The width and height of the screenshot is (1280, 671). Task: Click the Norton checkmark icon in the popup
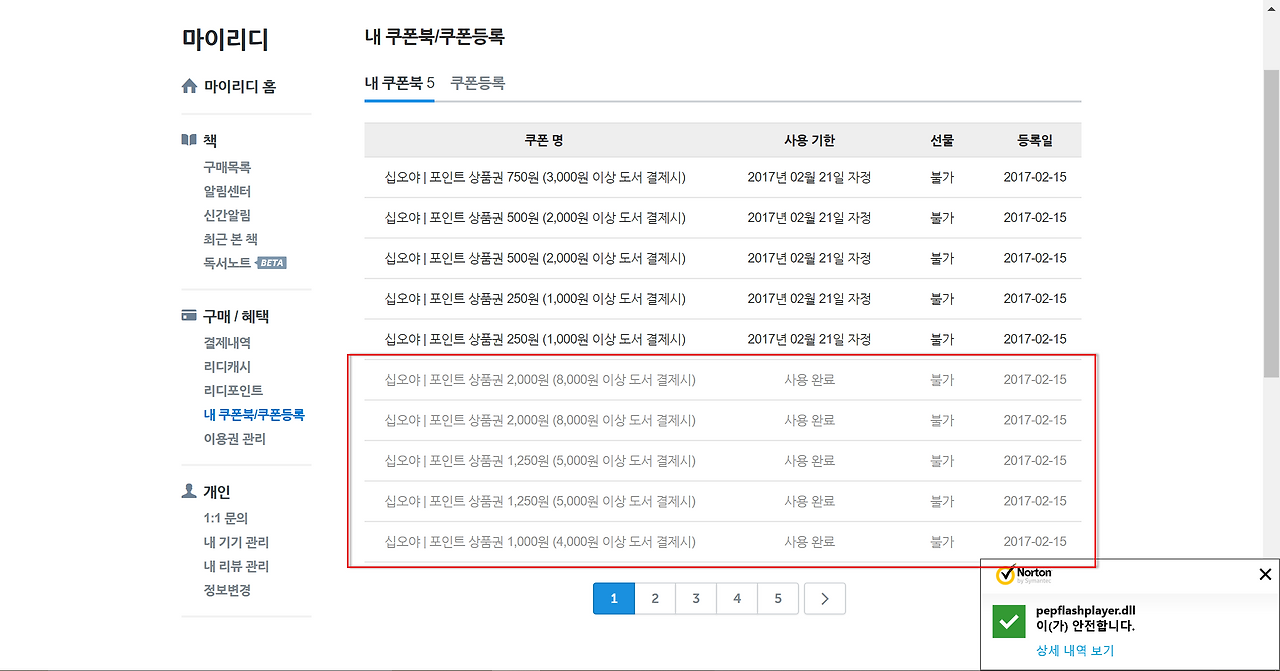1009,621
